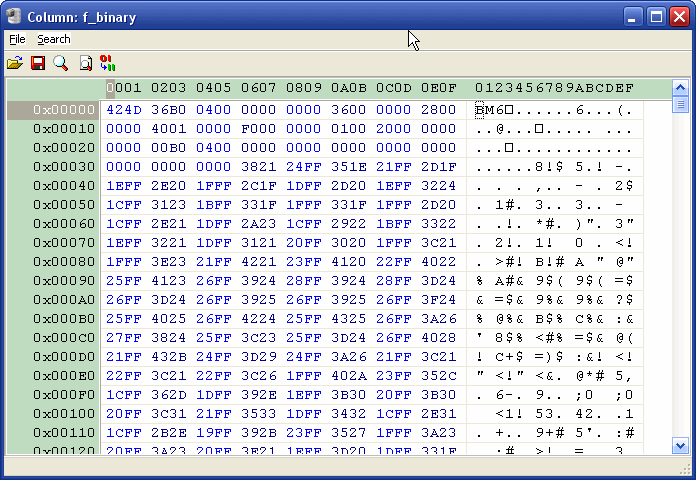
Task: Click hex value 3D24 in row 0x00090
Action: click(x=439, y=281)
